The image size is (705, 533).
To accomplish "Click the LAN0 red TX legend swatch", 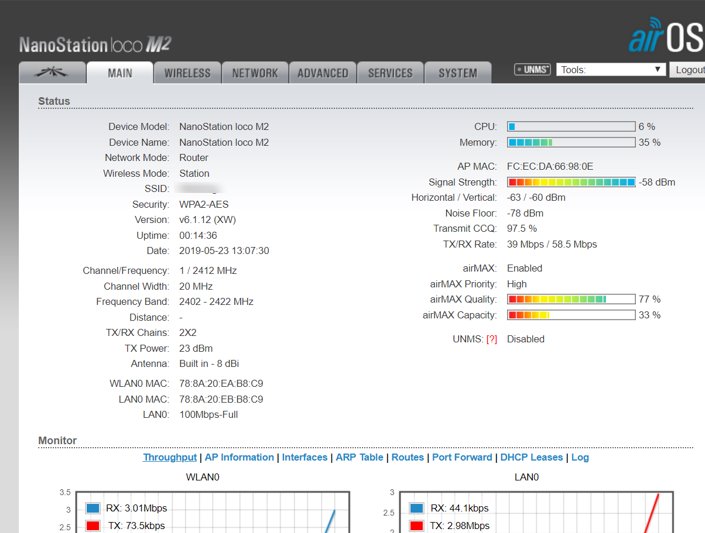I will (416, 525).
